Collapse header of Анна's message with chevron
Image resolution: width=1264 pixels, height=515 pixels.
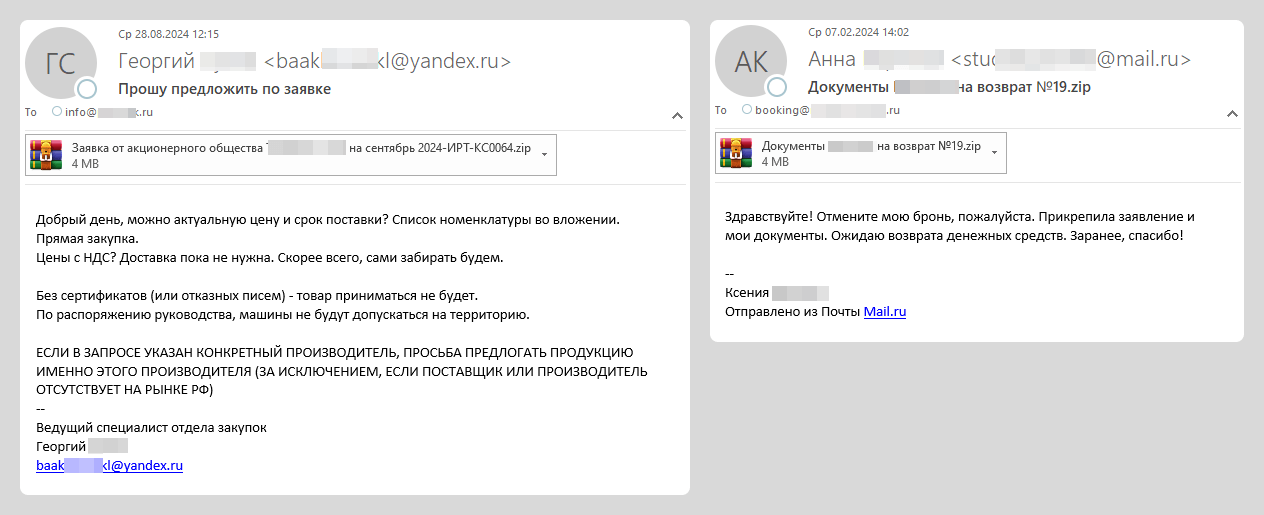coord(1231,115)
